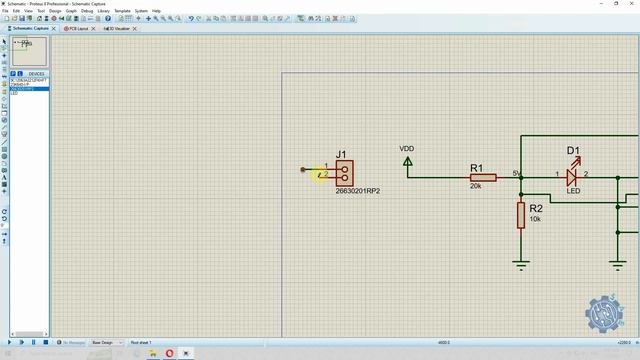Click the Rotate Clockwise icon

pos(4,212)
